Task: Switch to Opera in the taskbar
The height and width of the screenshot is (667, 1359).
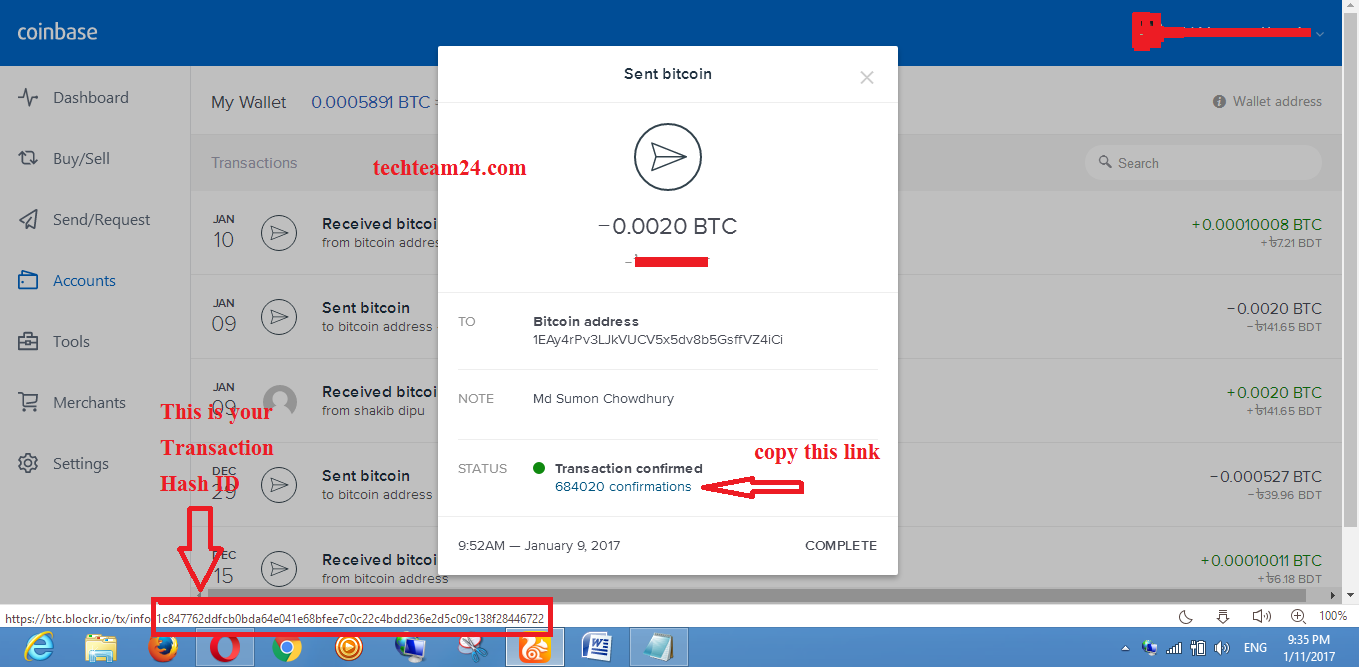Action: click(225, 648)
